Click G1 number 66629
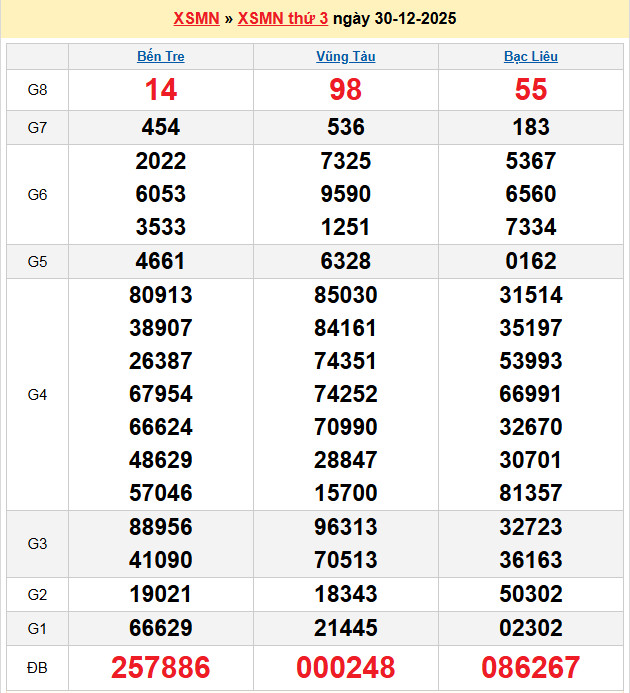 (160, 627)
